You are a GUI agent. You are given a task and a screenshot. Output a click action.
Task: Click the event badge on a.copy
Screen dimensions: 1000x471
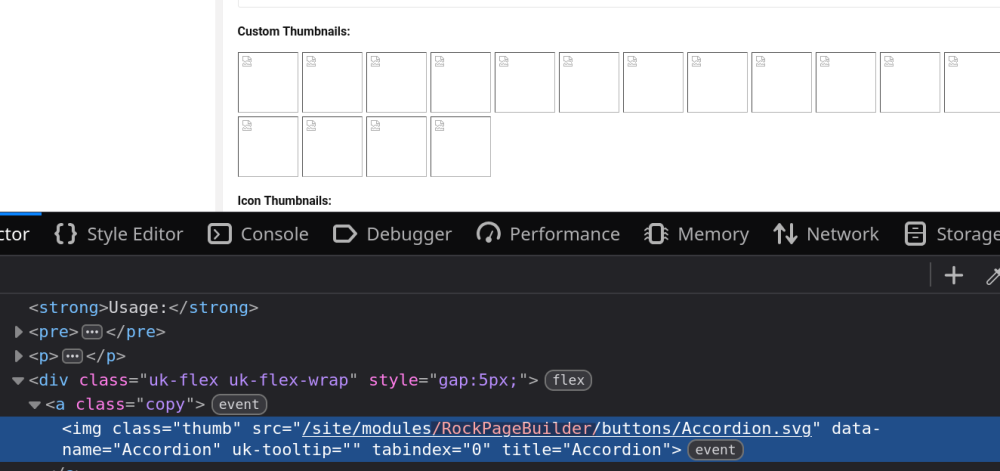click(240, 405)
